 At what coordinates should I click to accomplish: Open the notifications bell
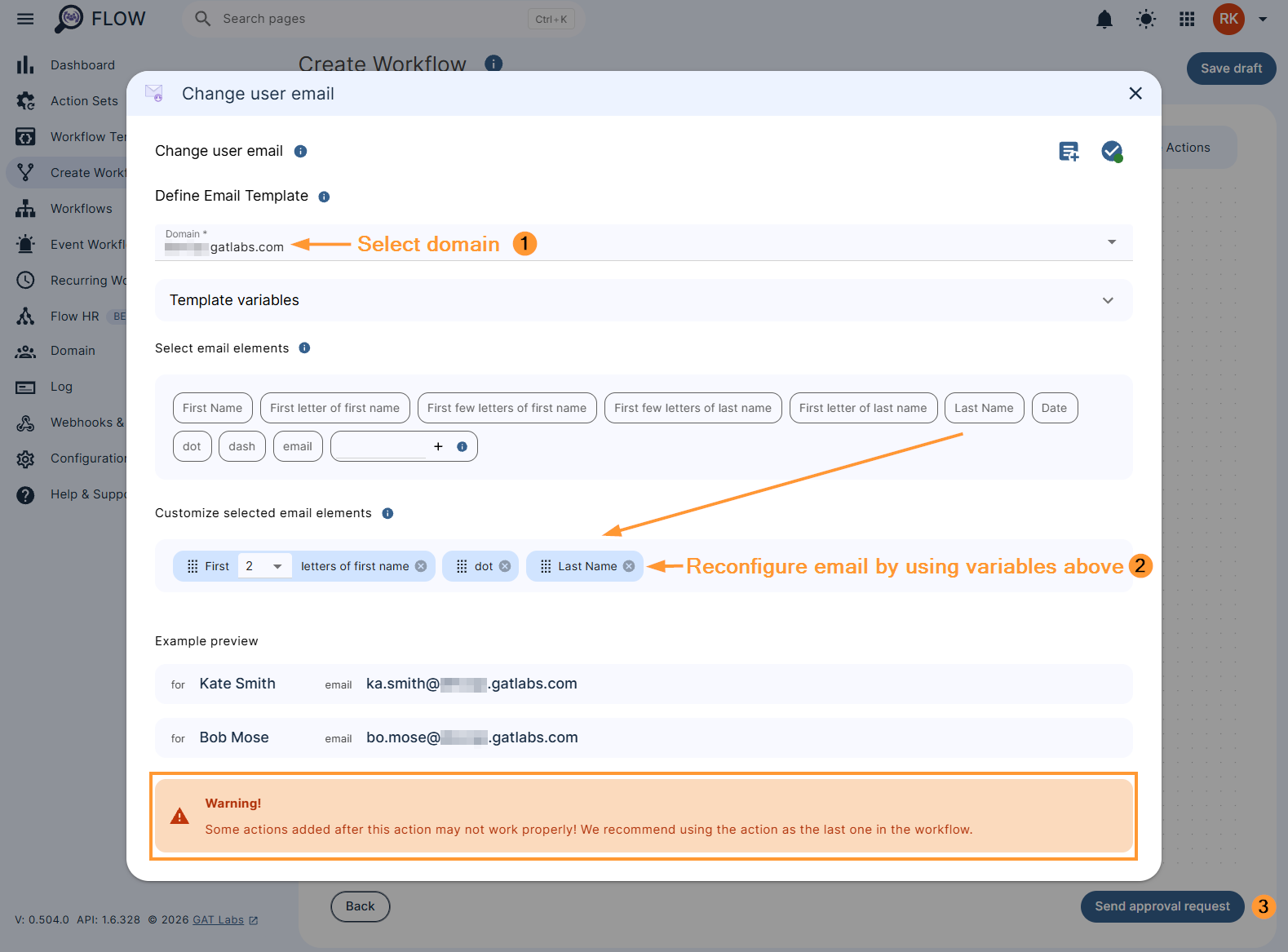(1104, 19)
